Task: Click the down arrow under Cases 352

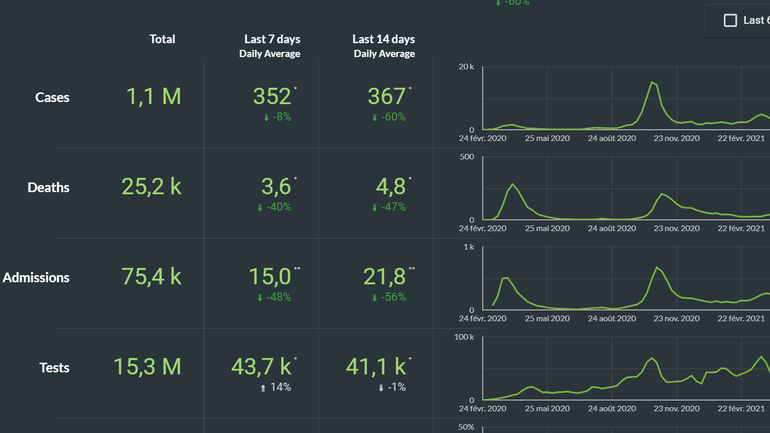Action: [x=266, y=117]
